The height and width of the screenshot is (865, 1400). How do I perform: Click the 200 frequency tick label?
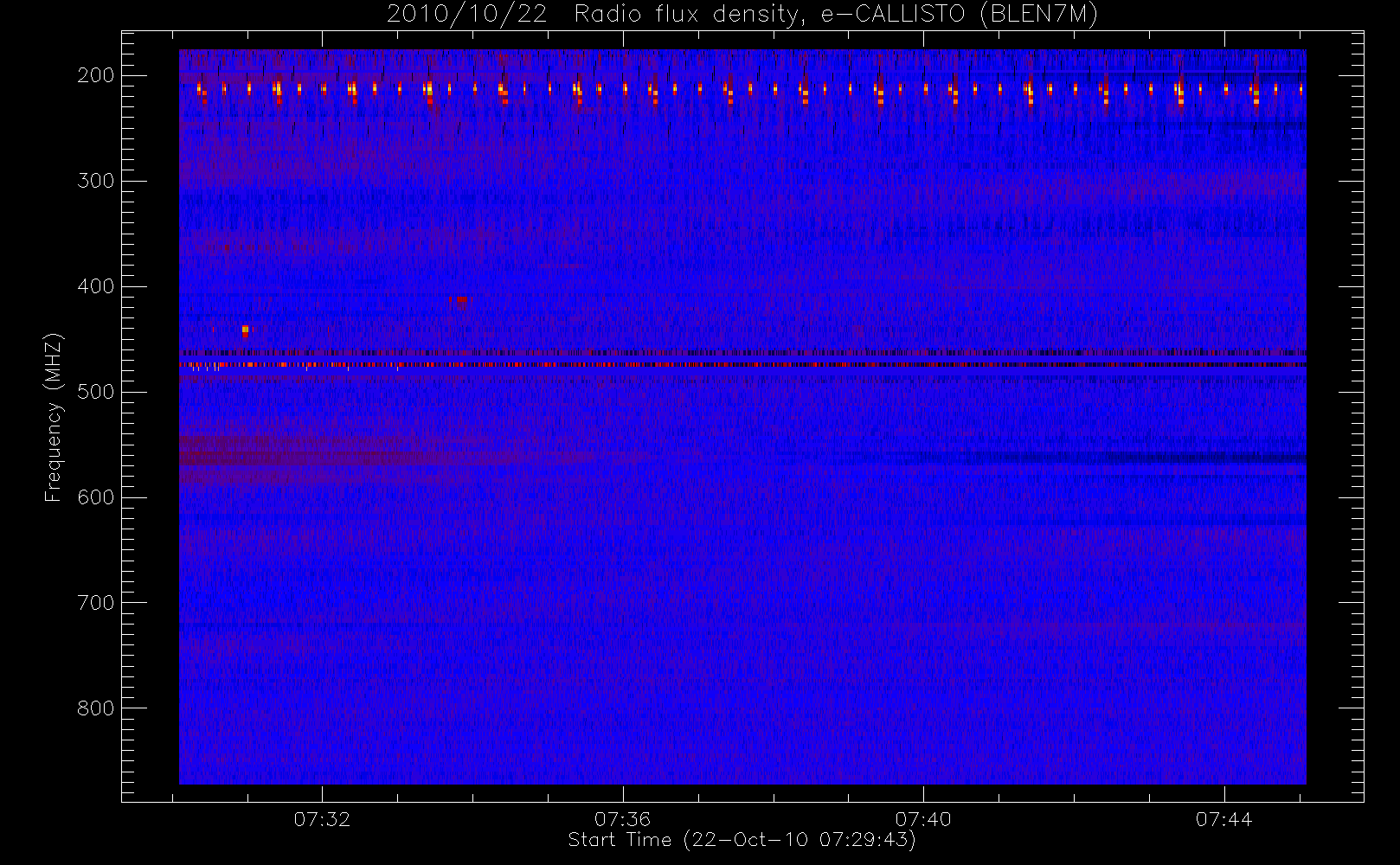click(x=96, y=75)
